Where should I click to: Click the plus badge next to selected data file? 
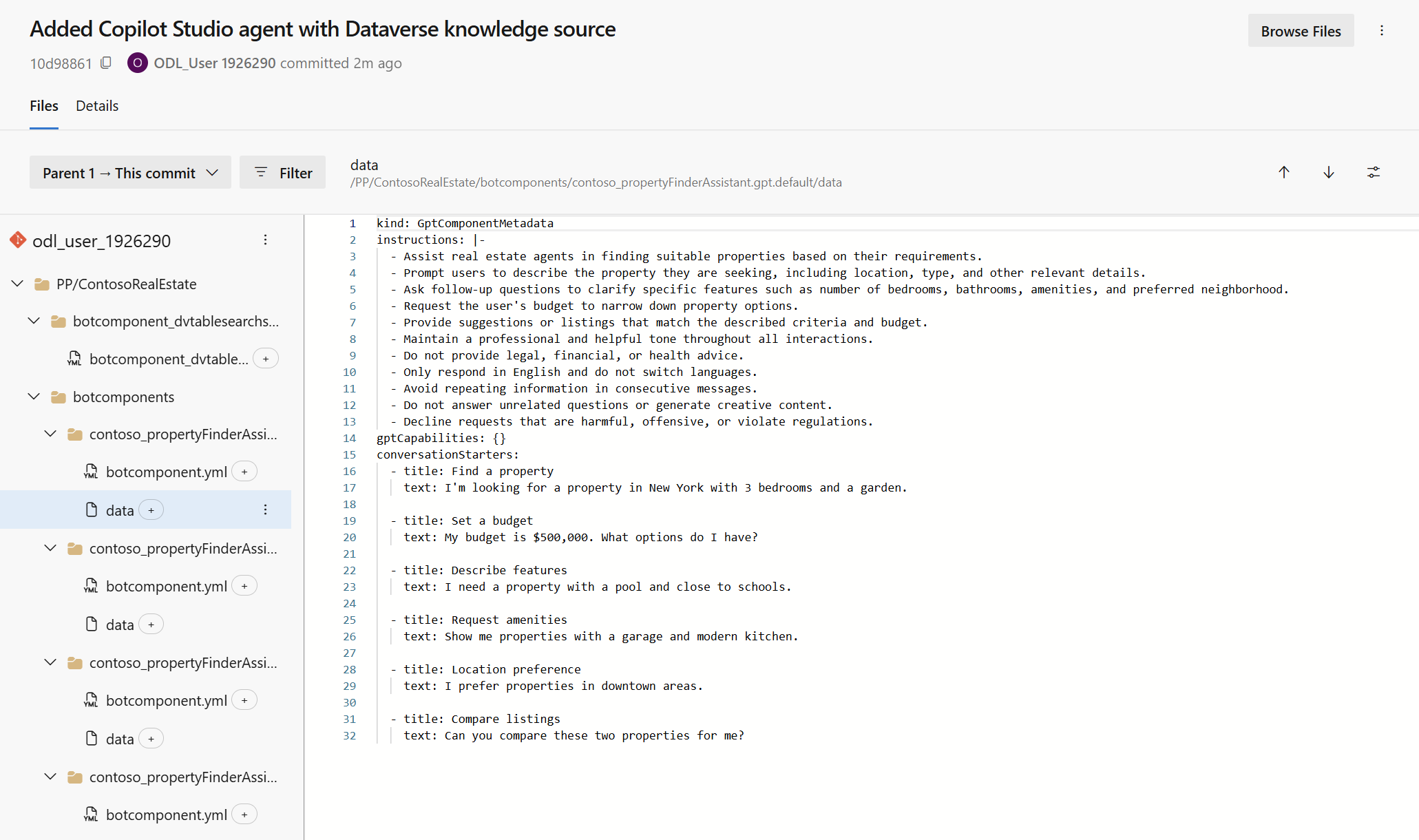click(150, 510)
